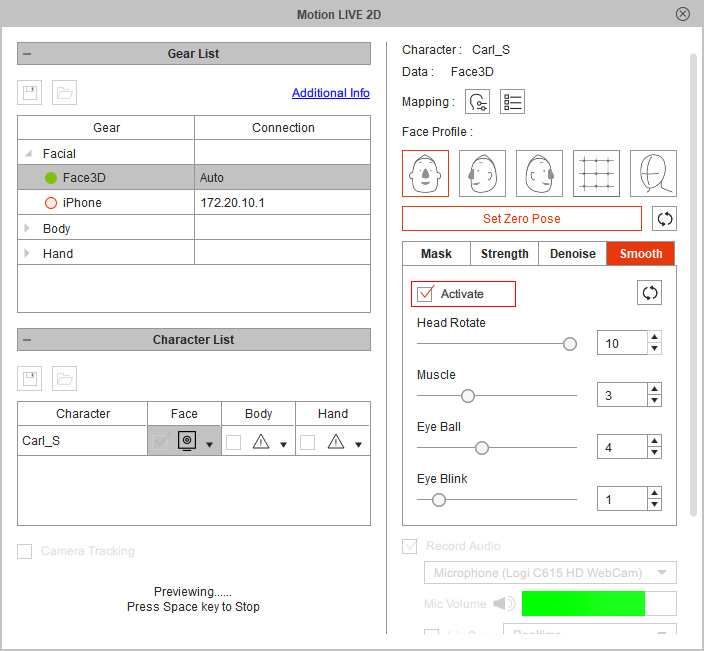Toggle the Activate smooth checkbox
Screen dimensions: 704x651
pos(425,294)
